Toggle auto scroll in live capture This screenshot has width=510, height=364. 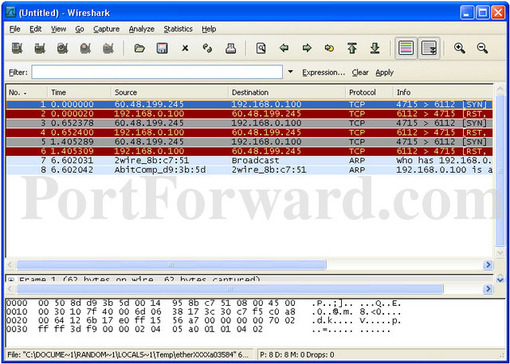[x=429, y=48]
